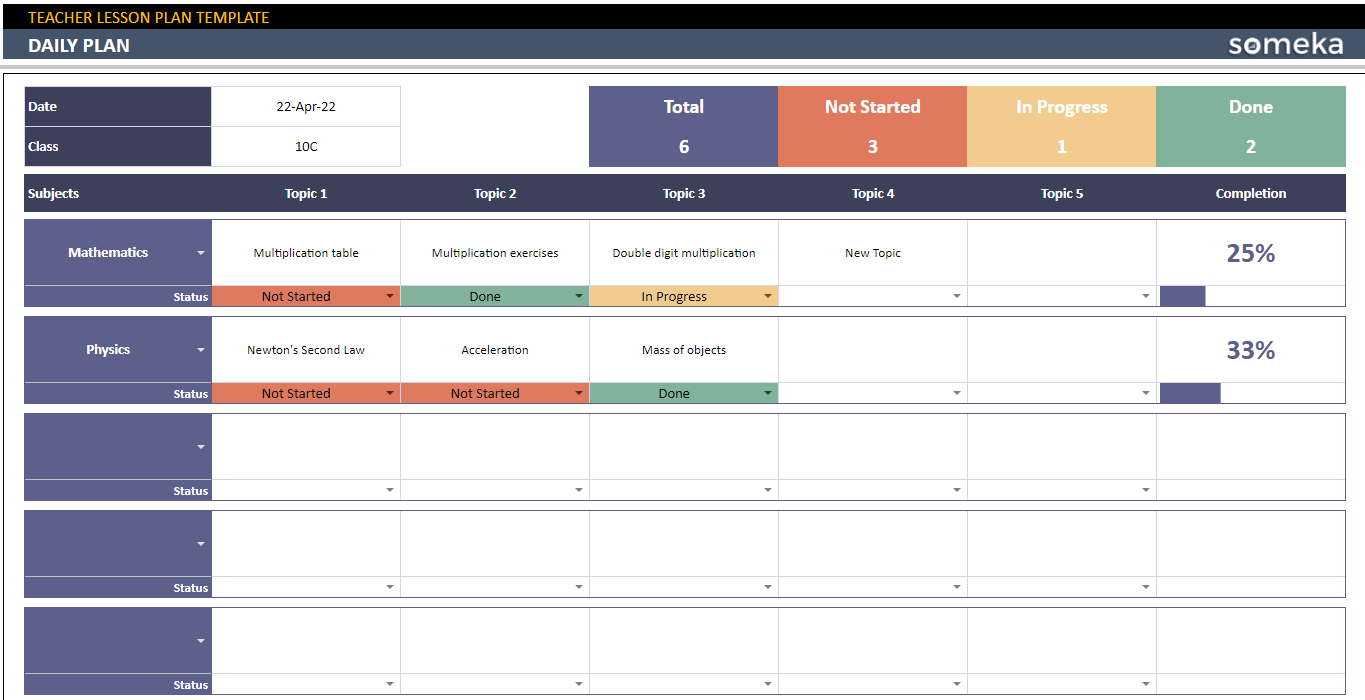Click the DAILY PLAN title header
The image size is (1365, 700).
click(x=79, y=45)
